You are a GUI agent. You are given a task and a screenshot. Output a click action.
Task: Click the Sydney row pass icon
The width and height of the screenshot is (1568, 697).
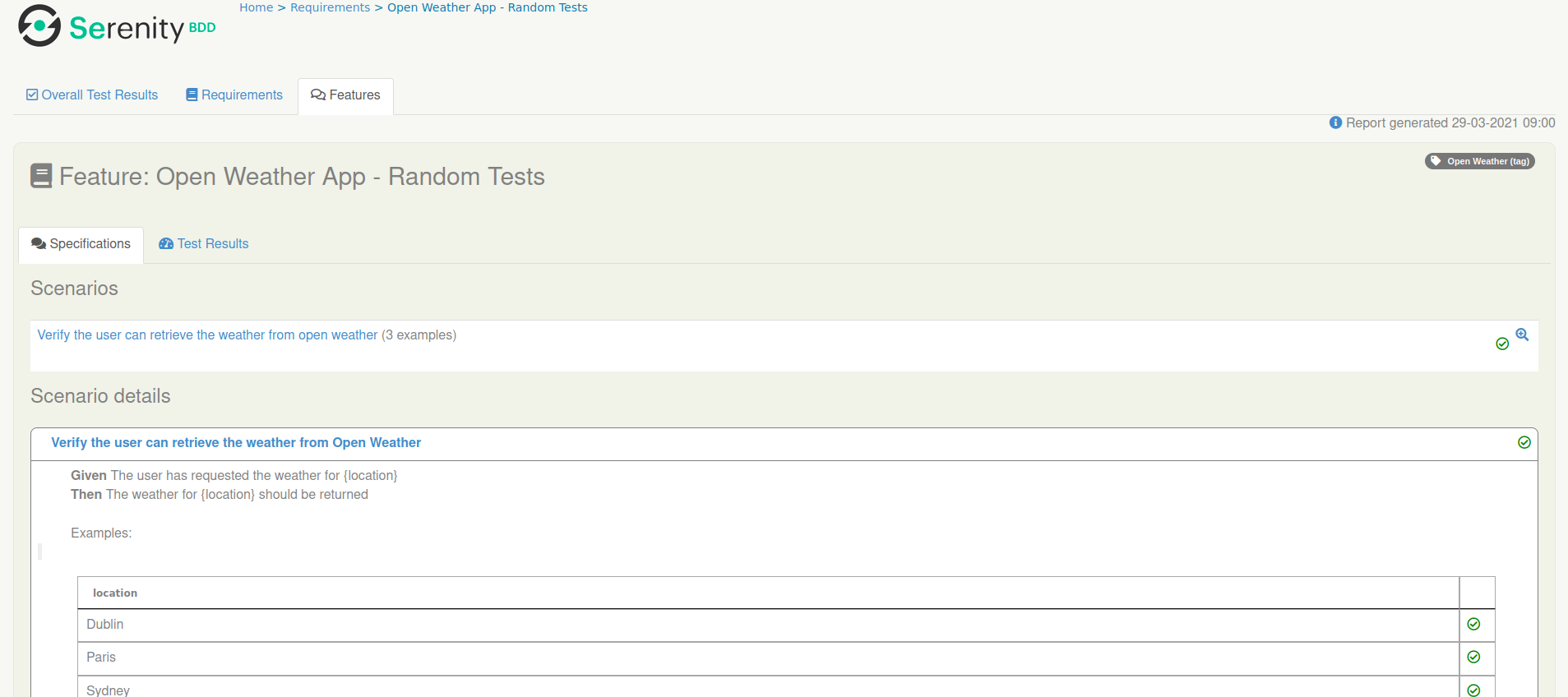tap(1473, 690)
